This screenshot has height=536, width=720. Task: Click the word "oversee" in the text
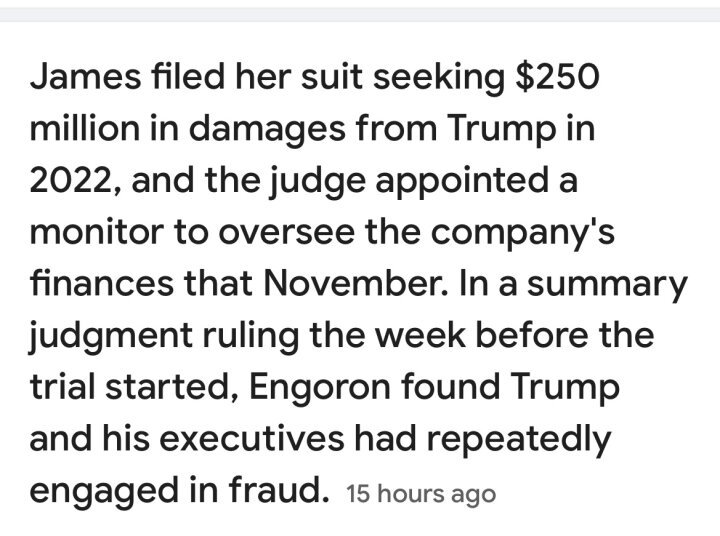(x=286, y=234)
